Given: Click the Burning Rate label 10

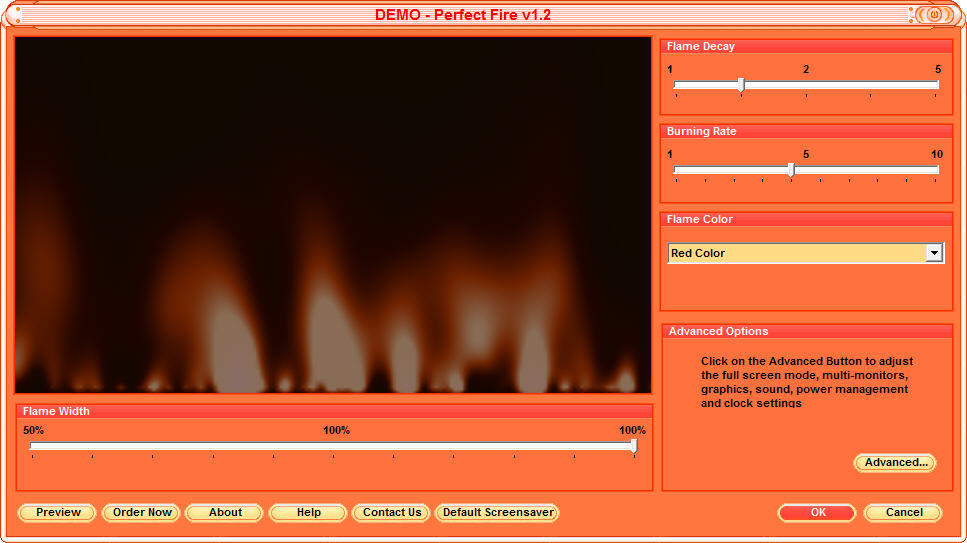Looking at the screenshot, I should [x=937, y=154].
